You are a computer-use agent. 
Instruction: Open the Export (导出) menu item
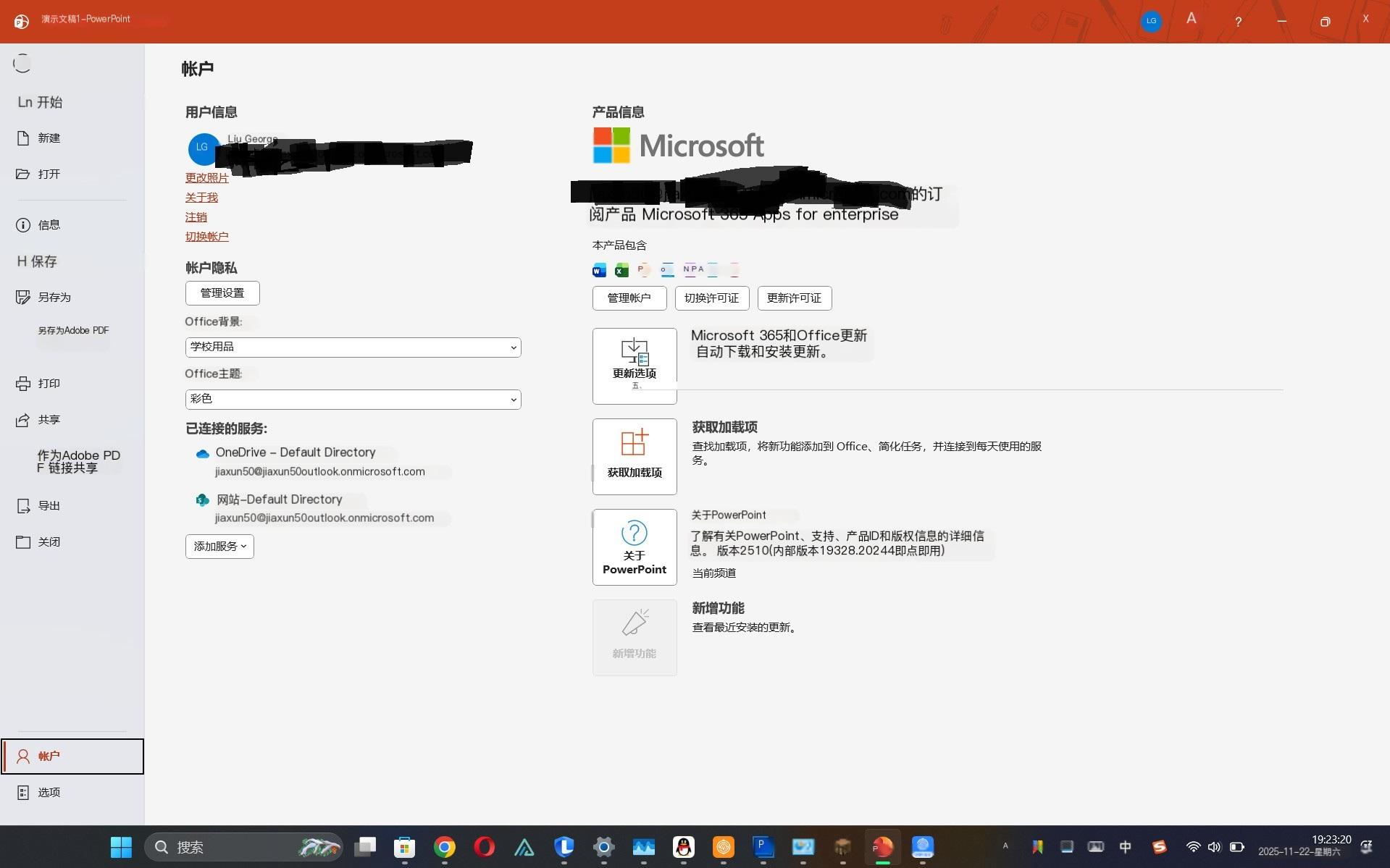pyautogui.click(x=49, y=506)
